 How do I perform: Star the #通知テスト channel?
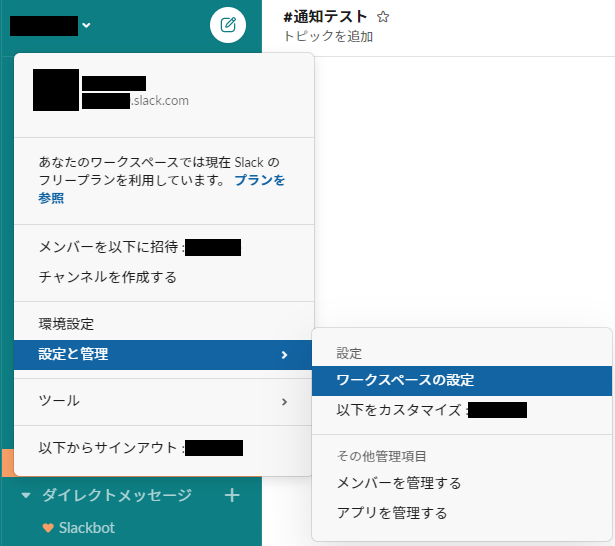click(x=383, y=17)
